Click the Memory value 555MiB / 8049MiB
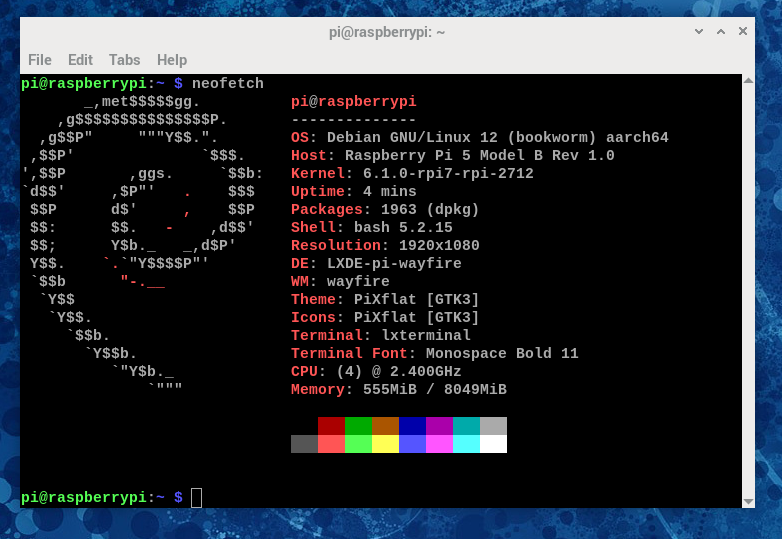 pos(434,389)
